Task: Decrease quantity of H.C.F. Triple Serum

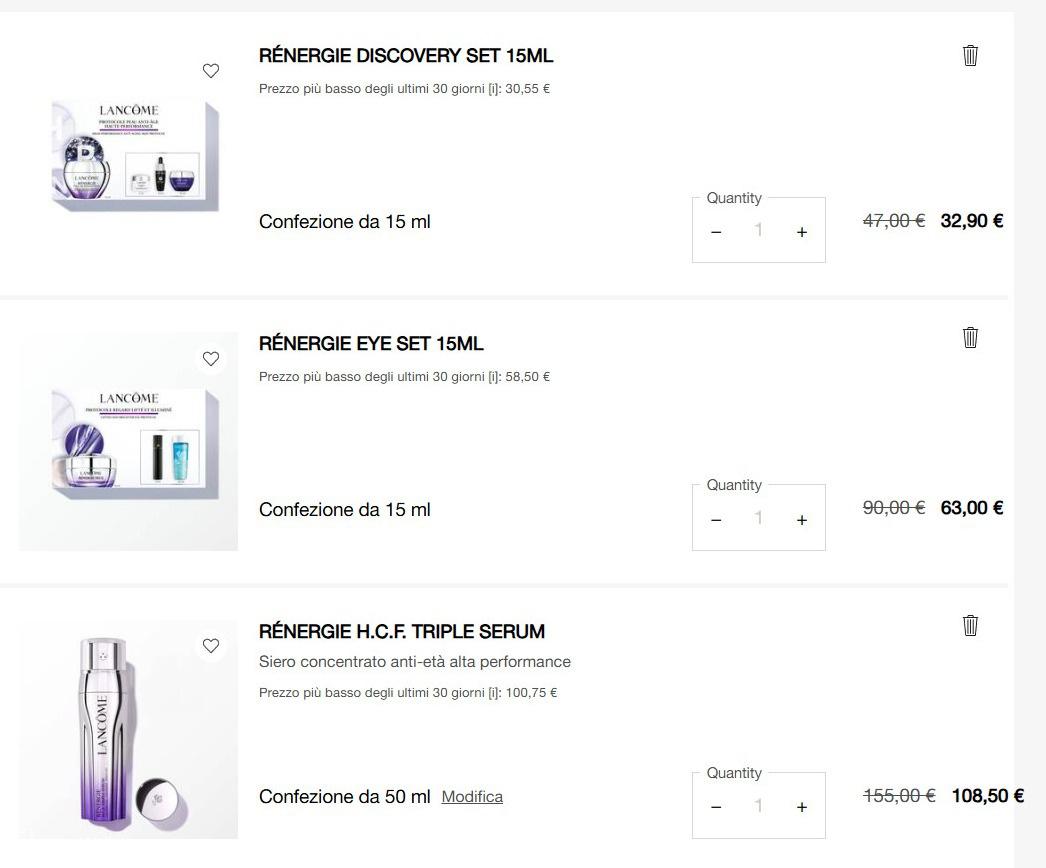Action: coord(716,807)
